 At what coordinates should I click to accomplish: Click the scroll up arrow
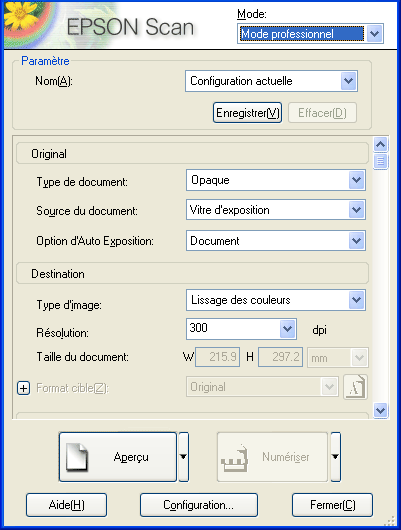tap(381, 145)
